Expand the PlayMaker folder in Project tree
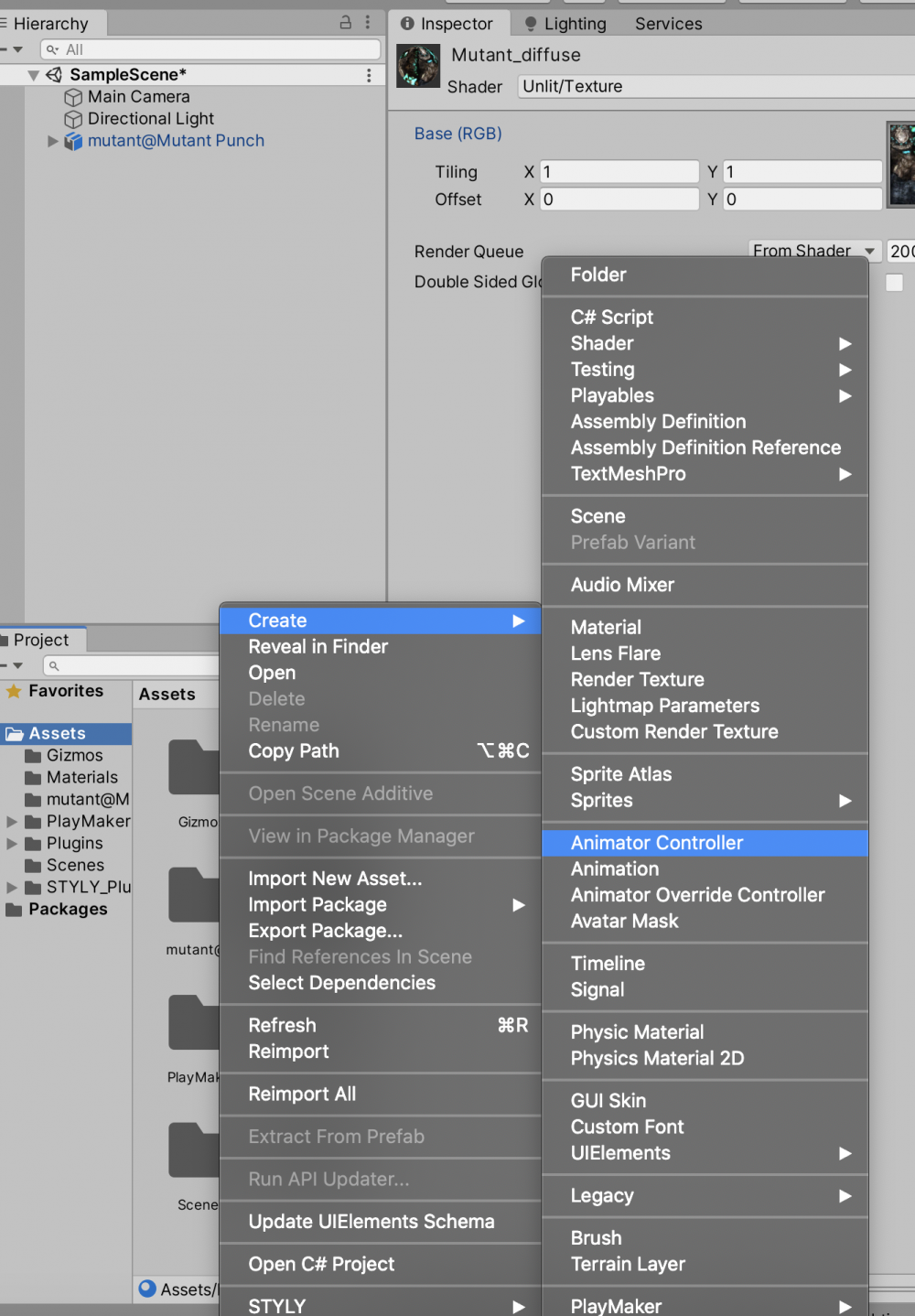Viewport: 915px width, 1316px height. pyautogui.click(x=12, y=822)
